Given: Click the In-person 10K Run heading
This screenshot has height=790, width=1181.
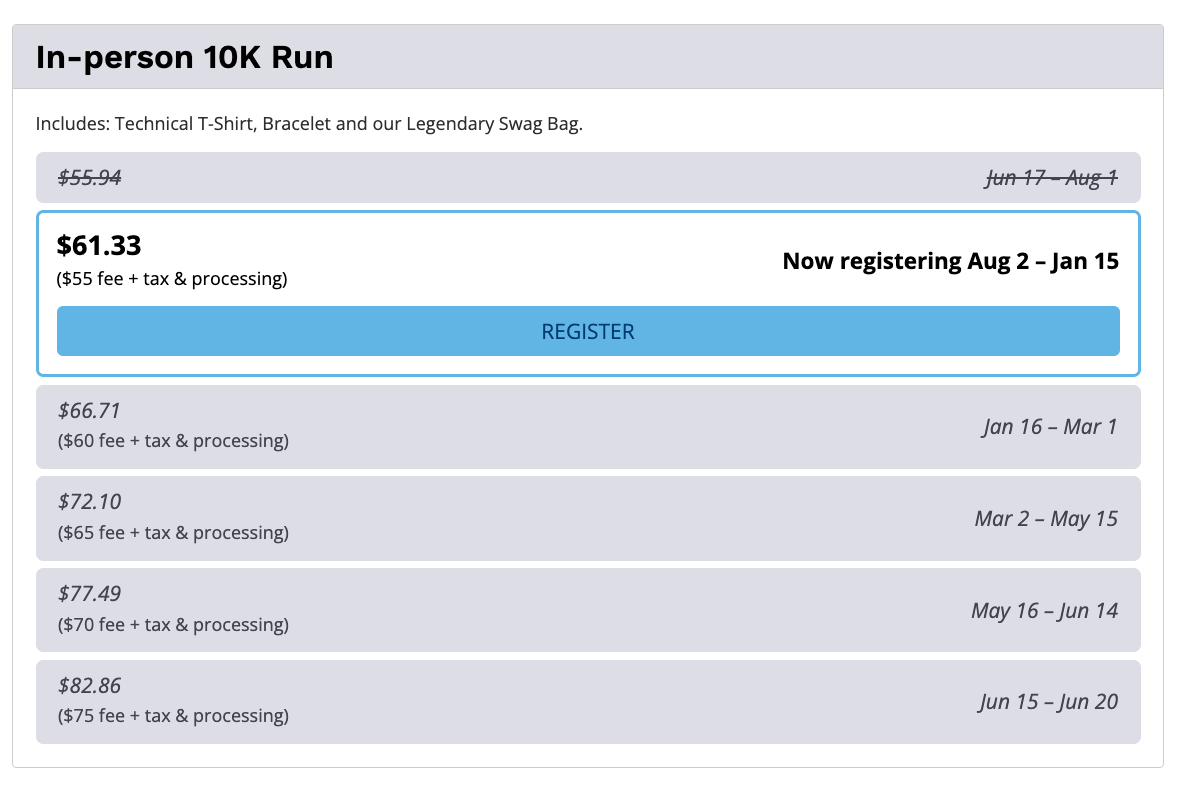Looking at the screenshot, I should click(185, 58).
